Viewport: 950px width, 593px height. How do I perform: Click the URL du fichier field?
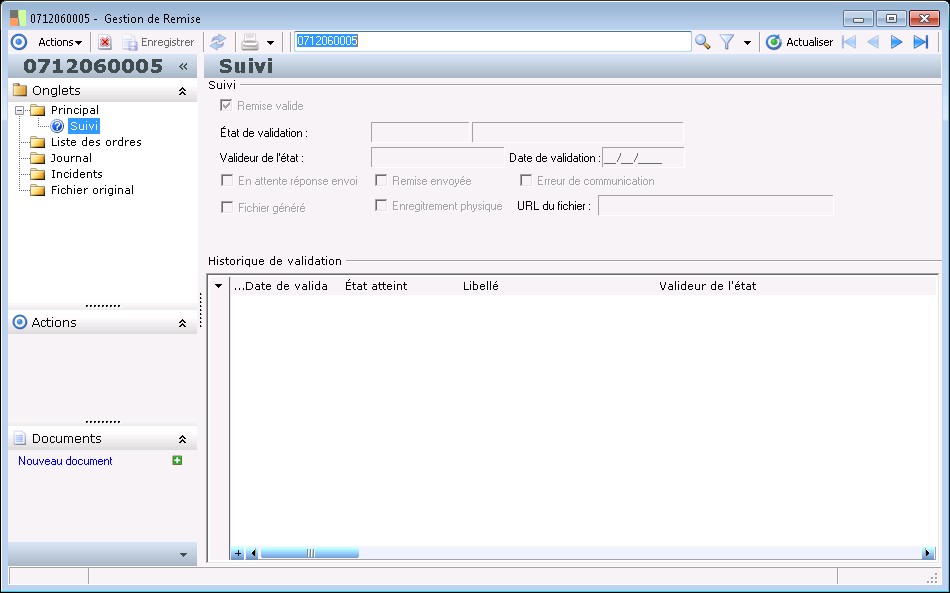point(716,206)
